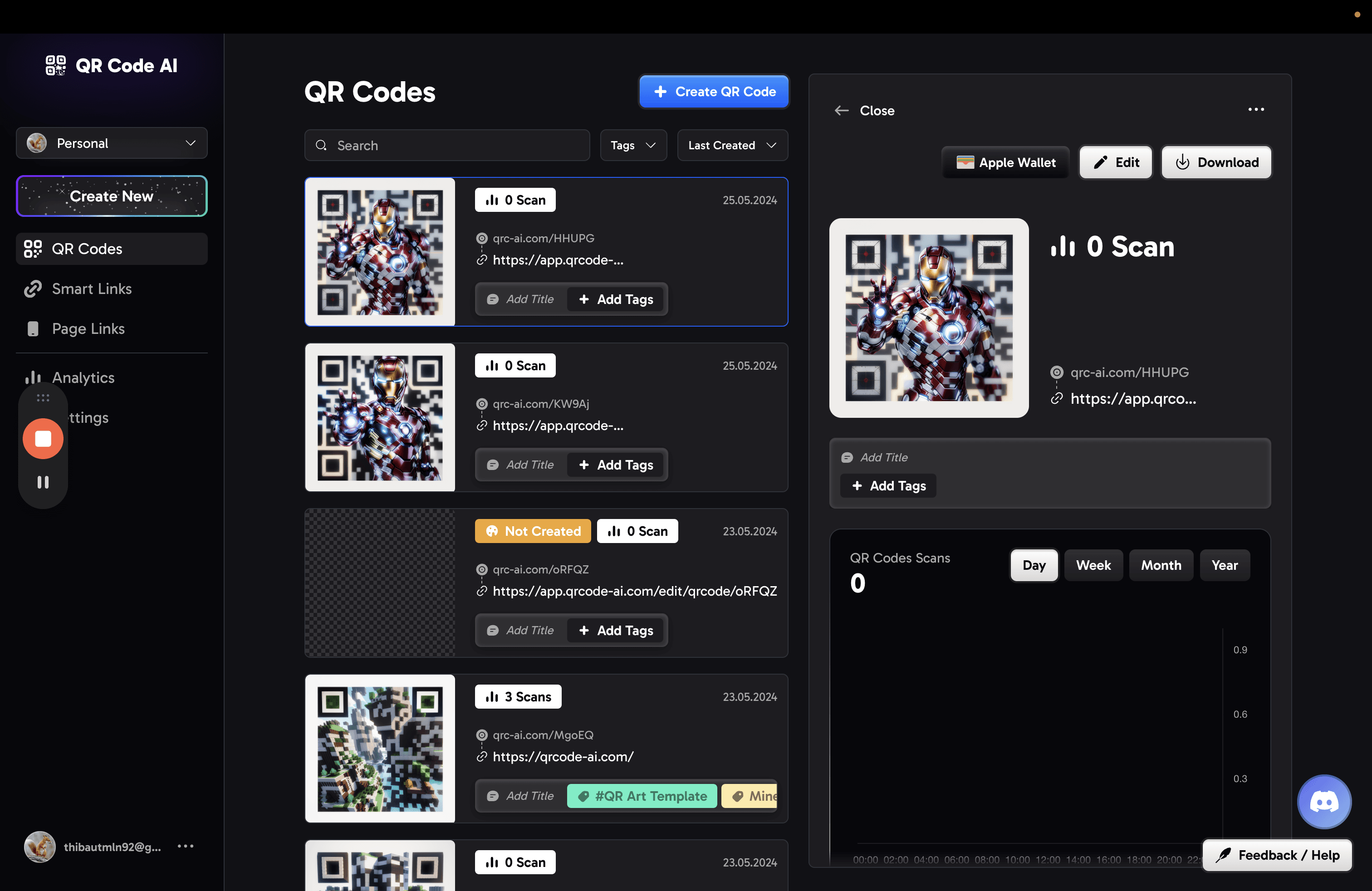The image size is (1372, 891).
Task: Click the scan bar-chart icon in detail panel
Action: click(1063, 247)
